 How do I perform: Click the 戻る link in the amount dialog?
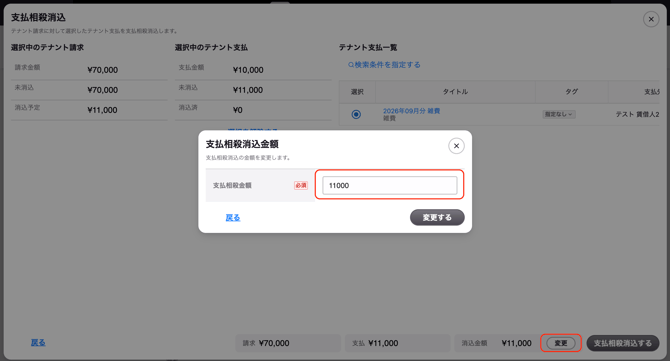click(232, 217)
